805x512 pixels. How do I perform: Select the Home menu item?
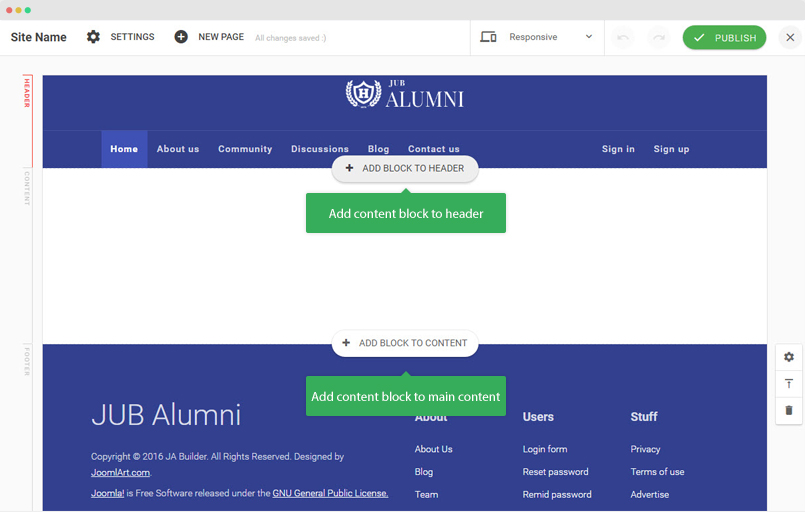(124, 149)
